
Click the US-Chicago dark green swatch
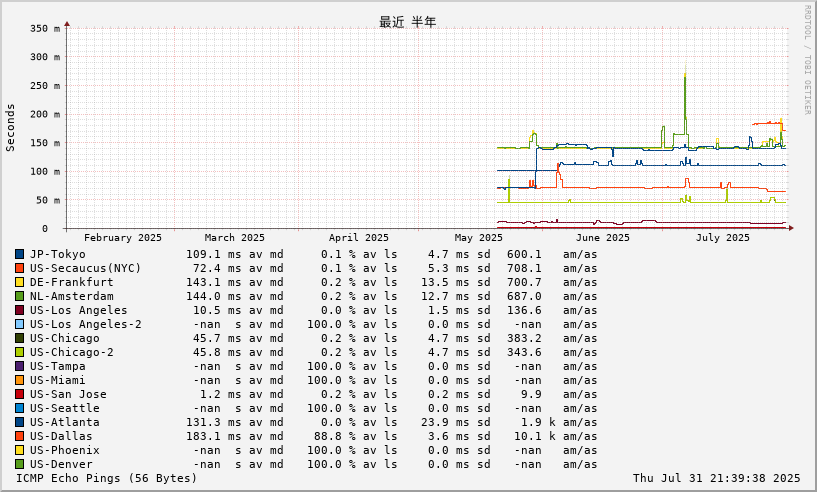(x=19, y=339)
